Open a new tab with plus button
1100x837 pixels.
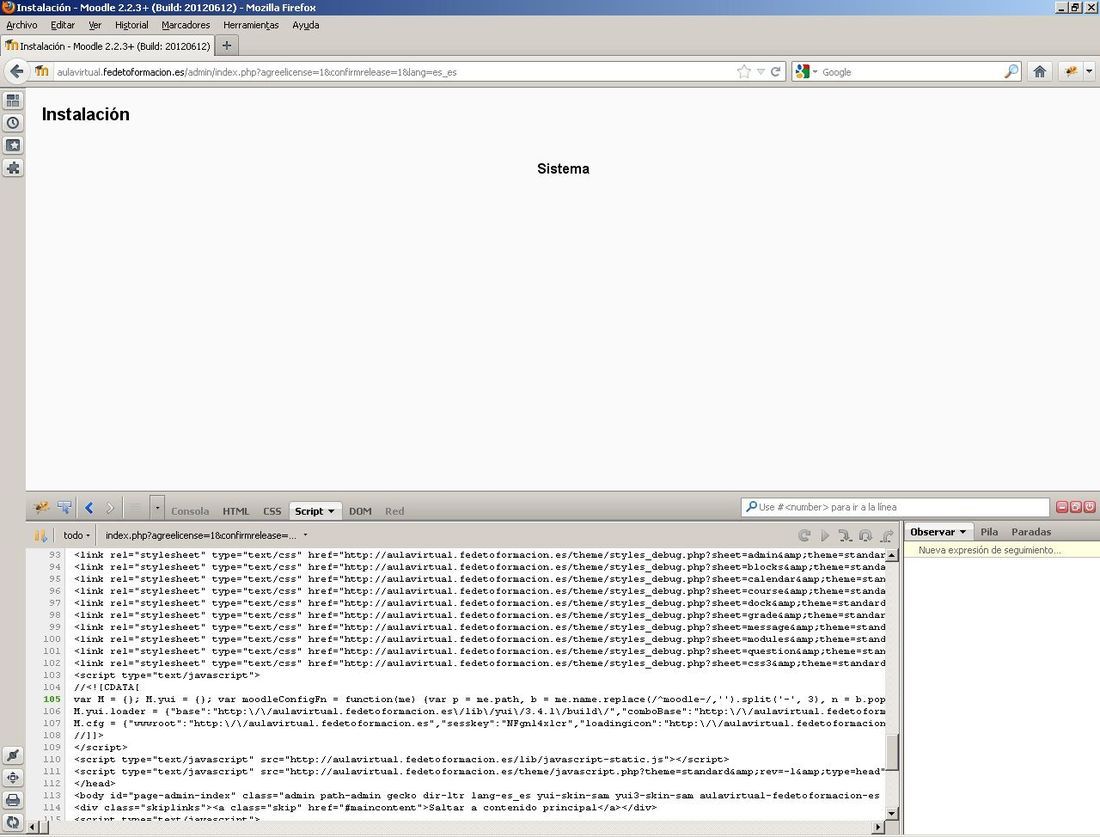227,46
